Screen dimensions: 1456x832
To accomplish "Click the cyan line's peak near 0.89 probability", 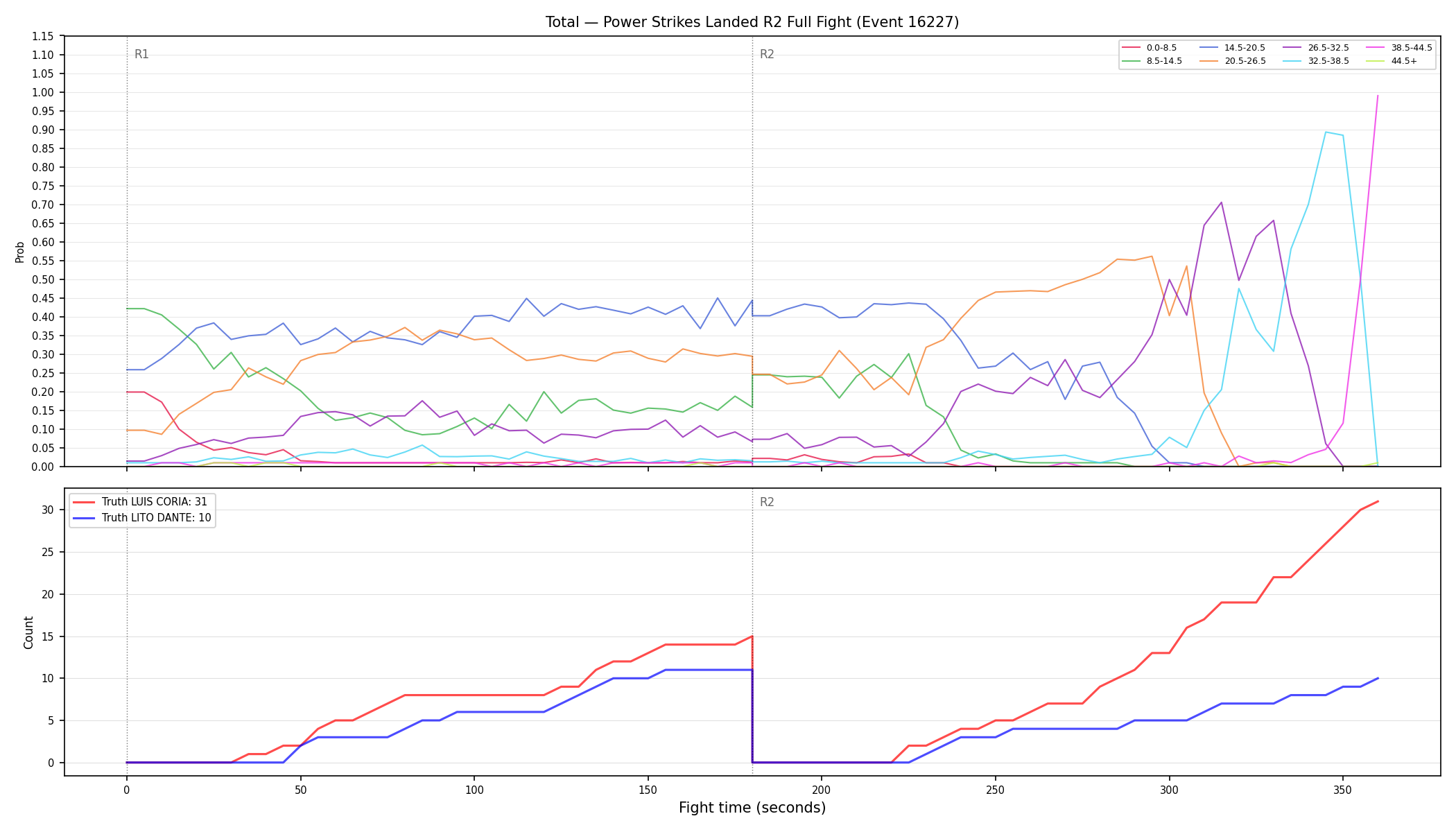I will (1326, 132).
